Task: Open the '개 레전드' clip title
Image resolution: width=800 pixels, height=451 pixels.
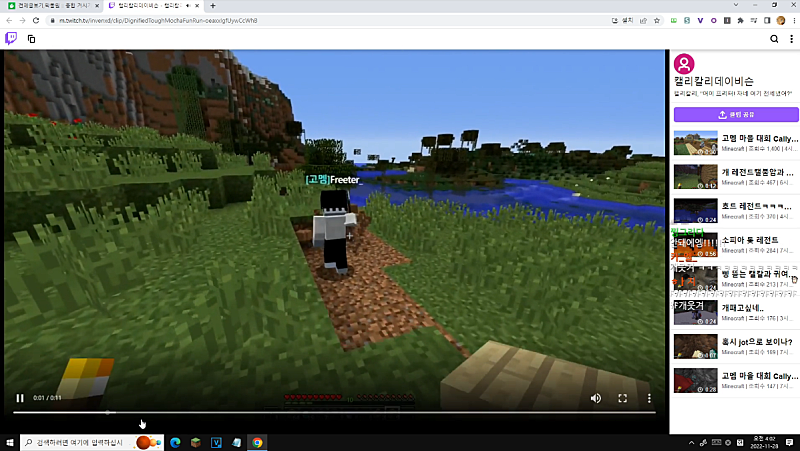Action: click(757, 172)
